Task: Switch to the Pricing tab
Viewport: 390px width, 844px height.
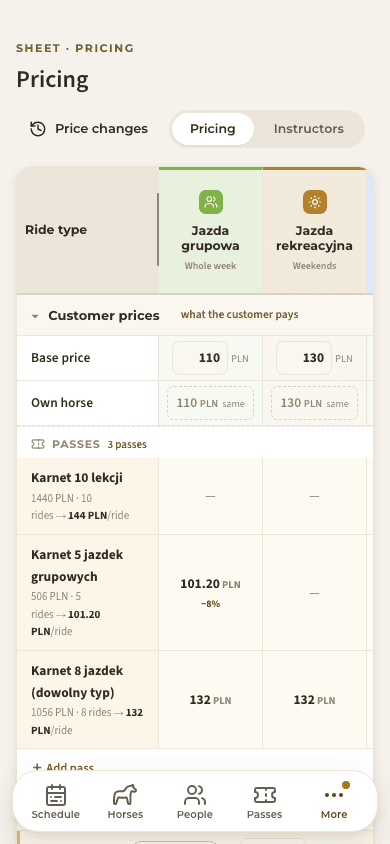Action: point(212,129)
